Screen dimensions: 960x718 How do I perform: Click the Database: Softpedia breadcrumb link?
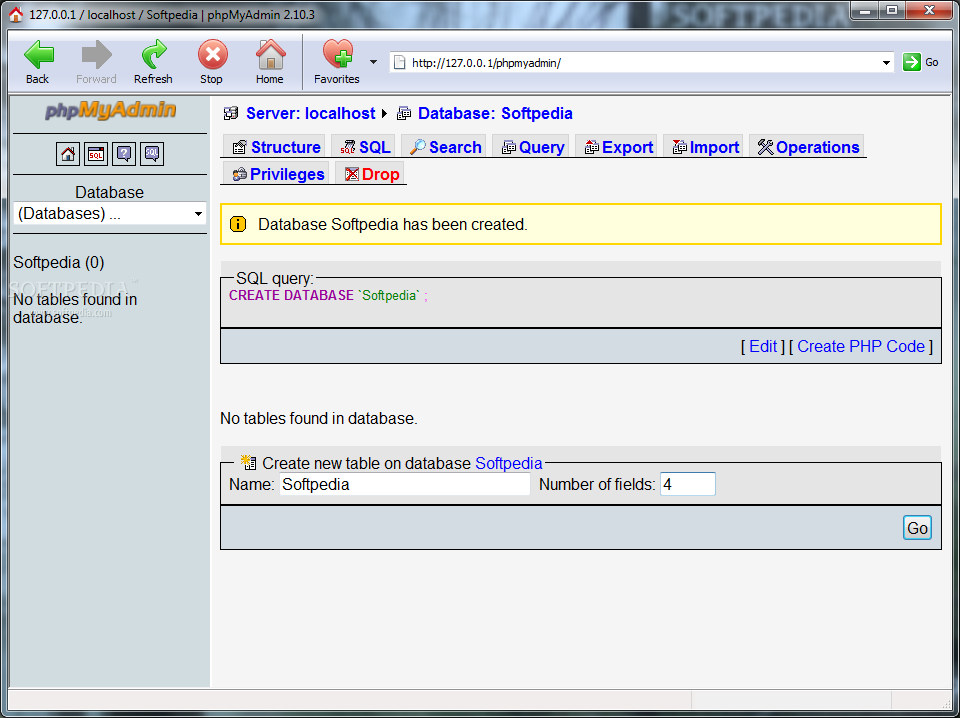point(495,113)
